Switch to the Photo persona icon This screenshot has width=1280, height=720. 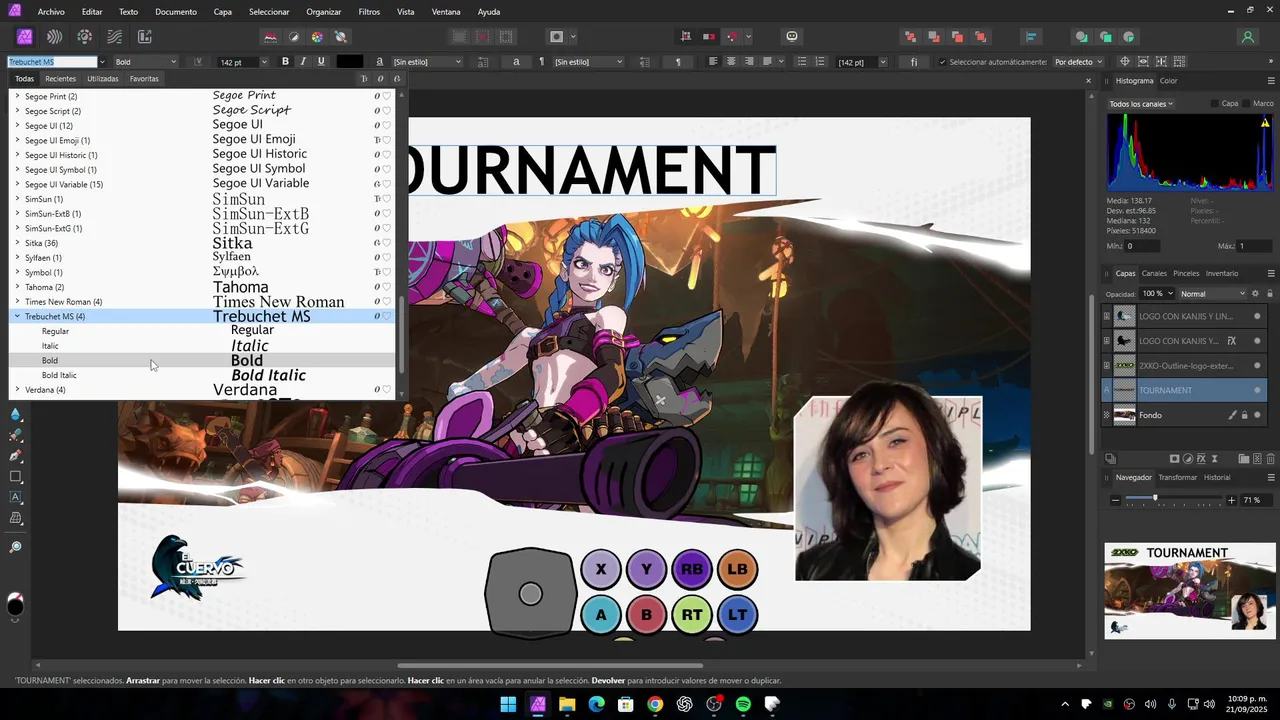point(24,37)
